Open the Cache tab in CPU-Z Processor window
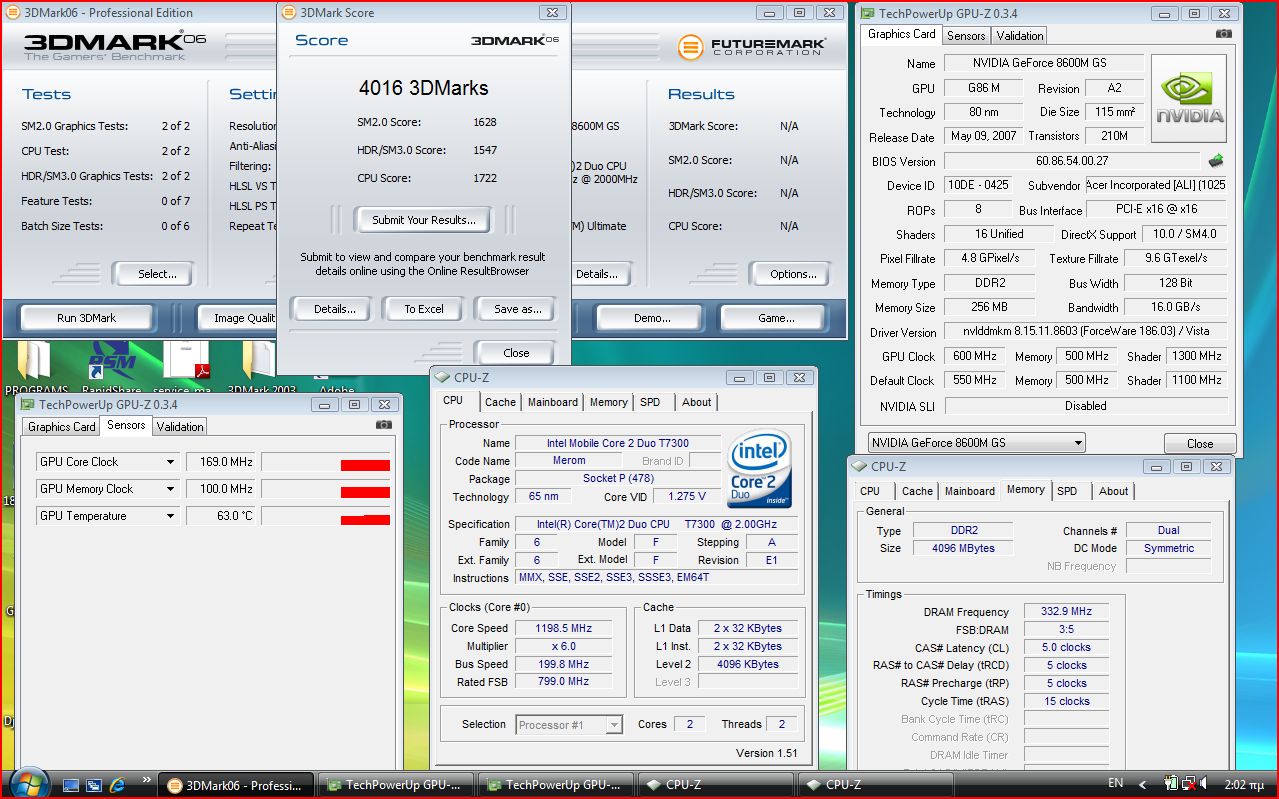 [x=500, y=402]
